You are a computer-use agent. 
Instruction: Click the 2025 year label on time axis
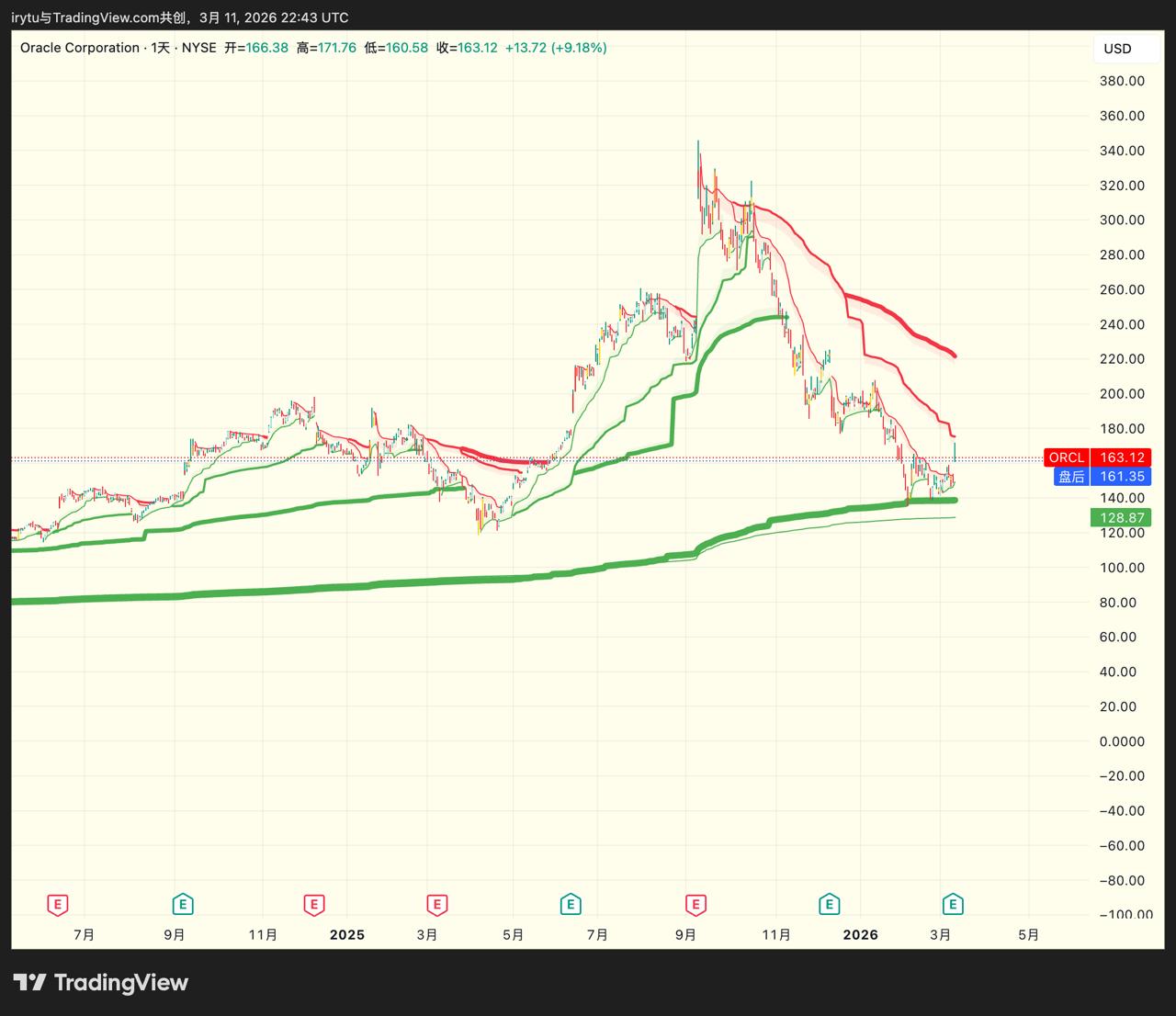pos(347,935)
